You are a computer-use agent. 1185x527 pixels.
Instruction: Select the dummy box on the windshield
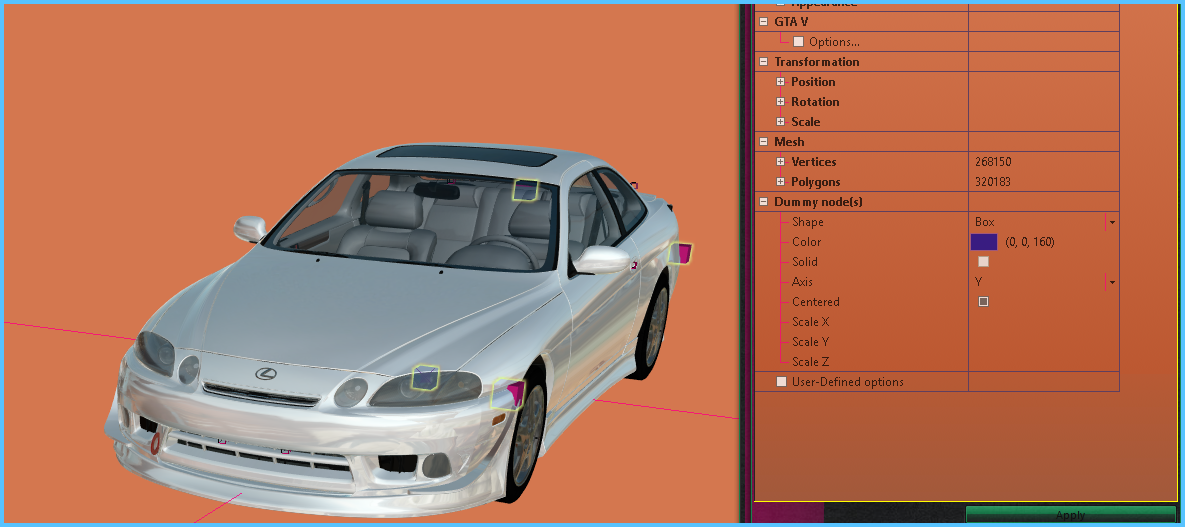(x=526, y=189)
